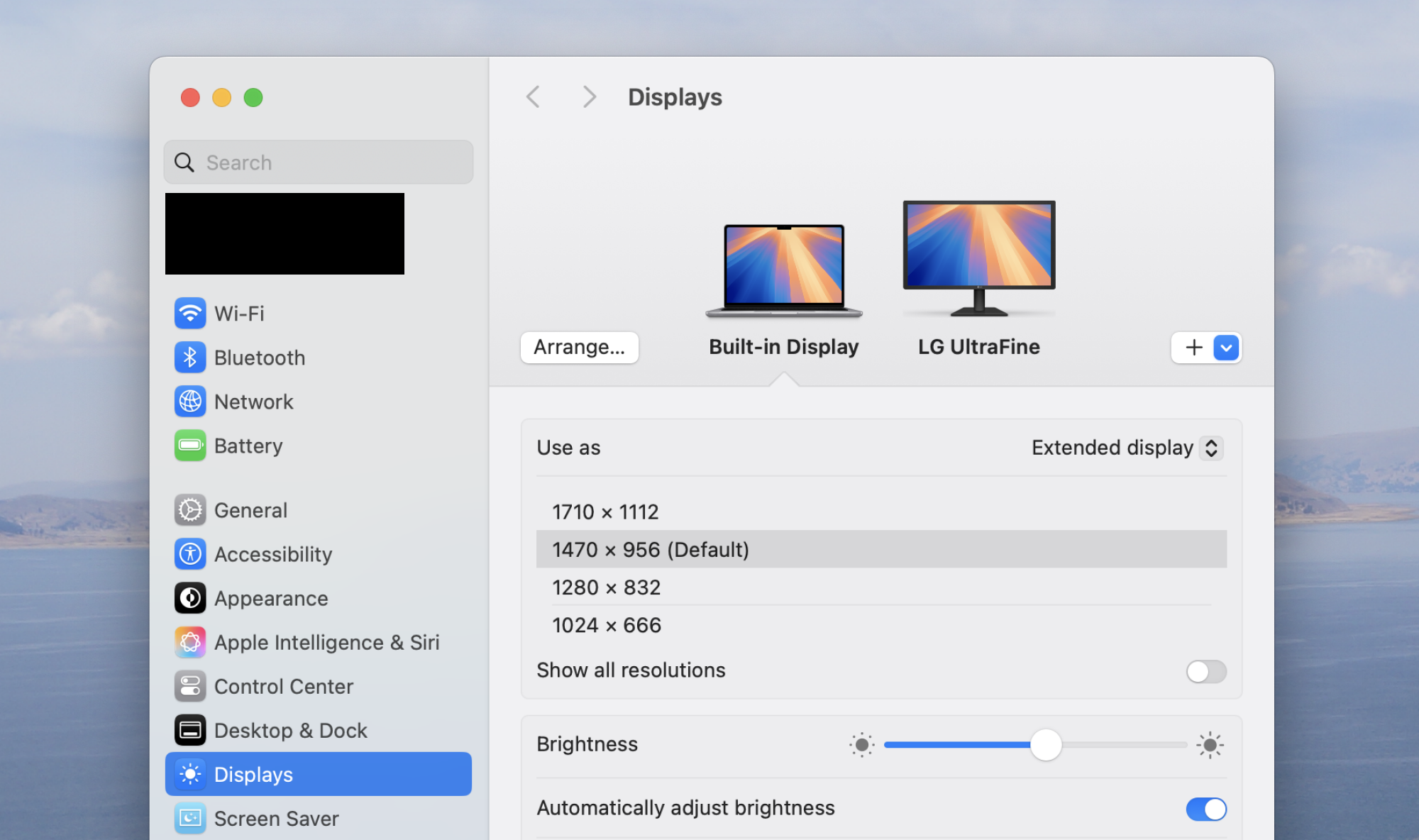Disable Automatically adjust brightness switch
This screenshot has height=840, width=1419.
pyautogui.click(x=1206, y=809)
